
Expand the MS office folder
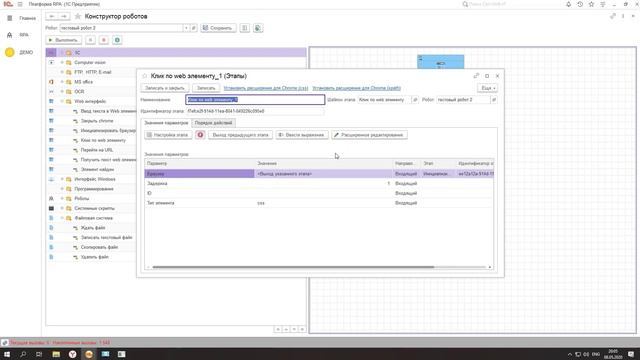[x=62, y=82]
